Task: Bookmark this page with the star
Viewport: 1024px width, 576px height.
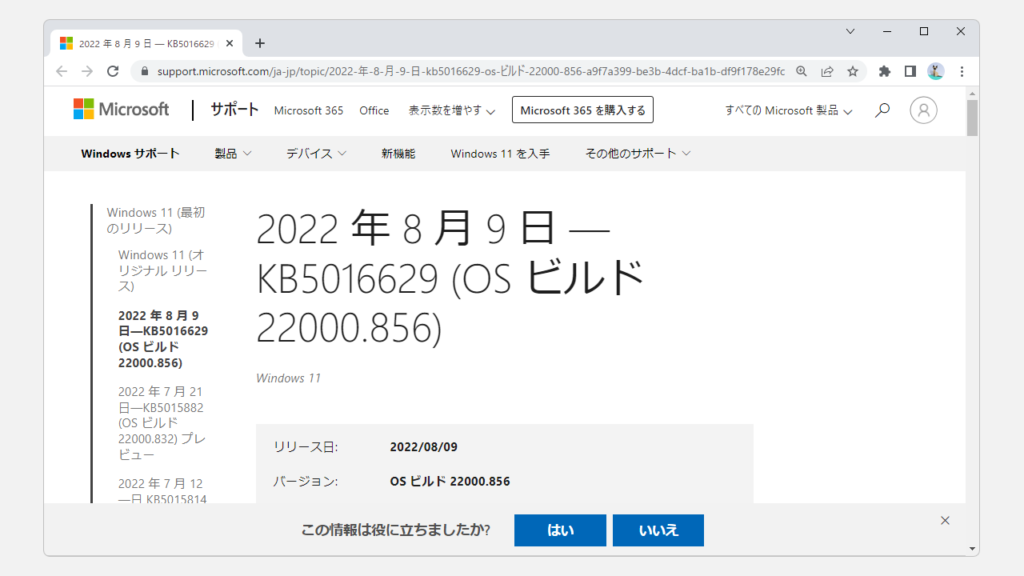Action: tap(852, 71)
